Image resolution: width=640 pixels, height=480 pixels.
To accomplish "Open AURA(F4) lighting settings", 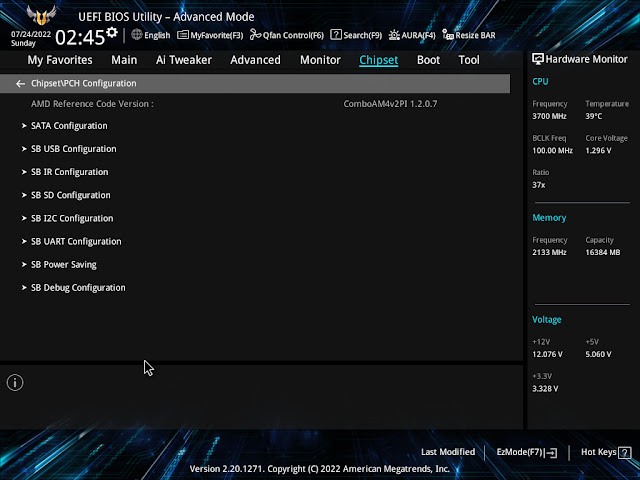I will tap(412, 35).
